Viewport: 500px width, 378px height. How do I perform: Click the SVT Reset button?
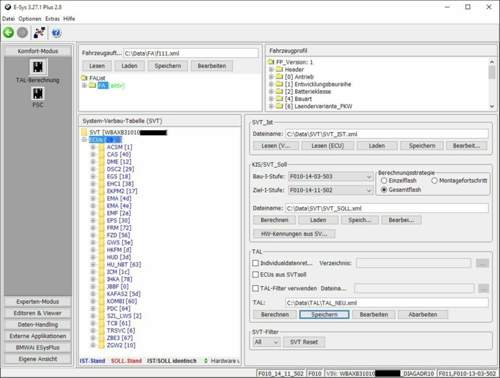[x=304, y=342]
